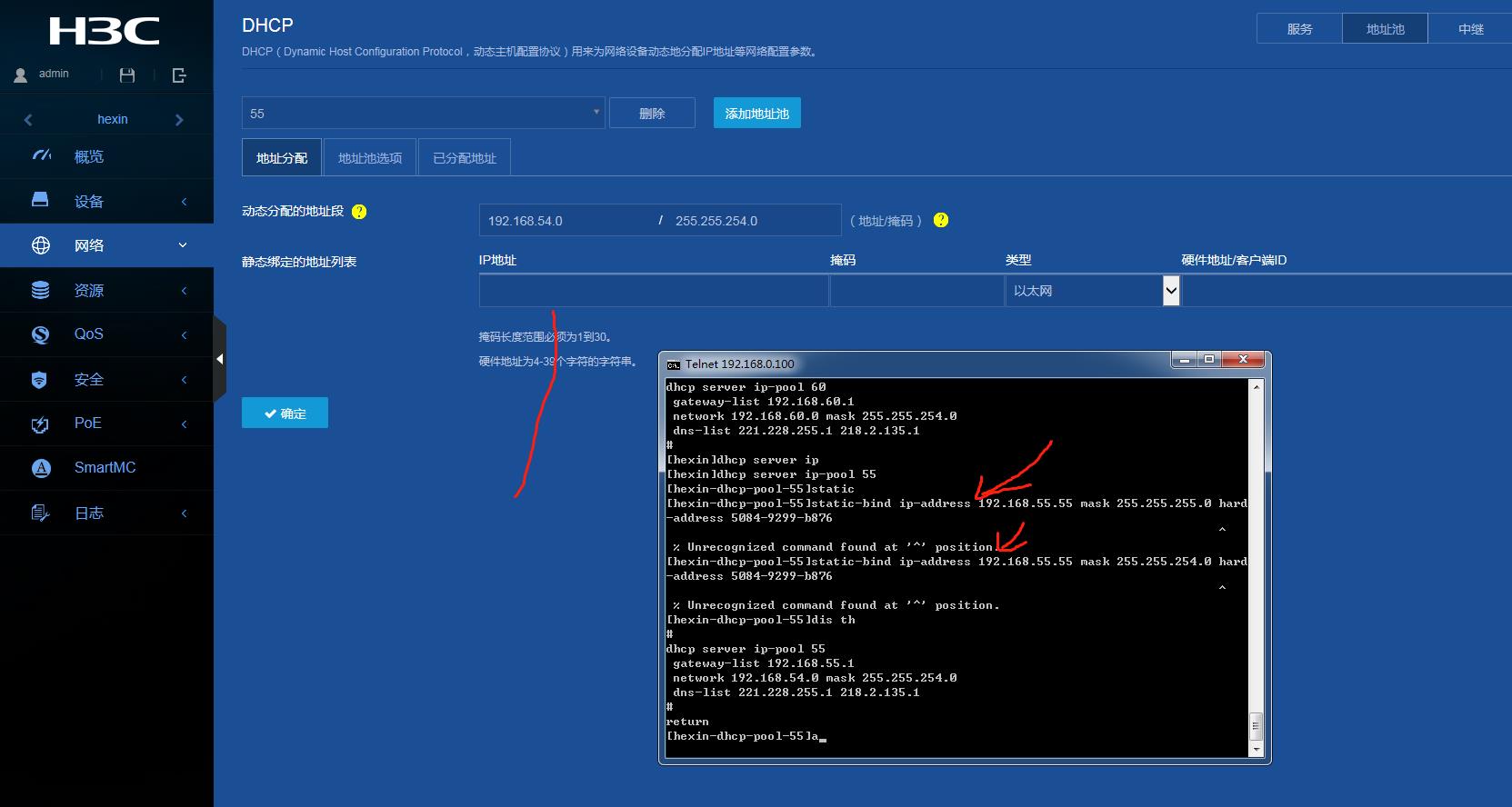Click the admin user icon
Screen dimensions: 1512x807
point(20,75)
